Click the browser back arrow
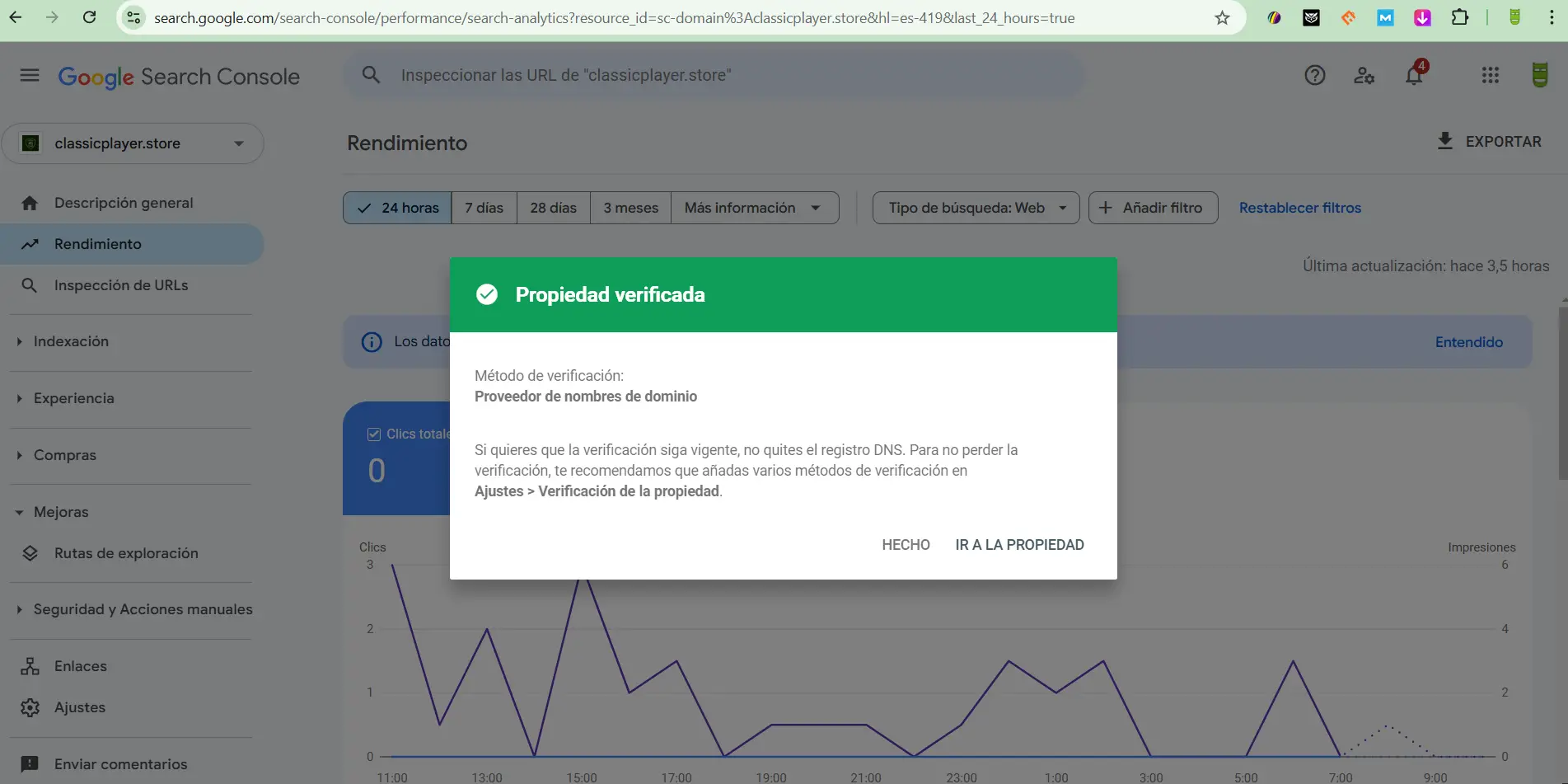 (x=16, y=17)
